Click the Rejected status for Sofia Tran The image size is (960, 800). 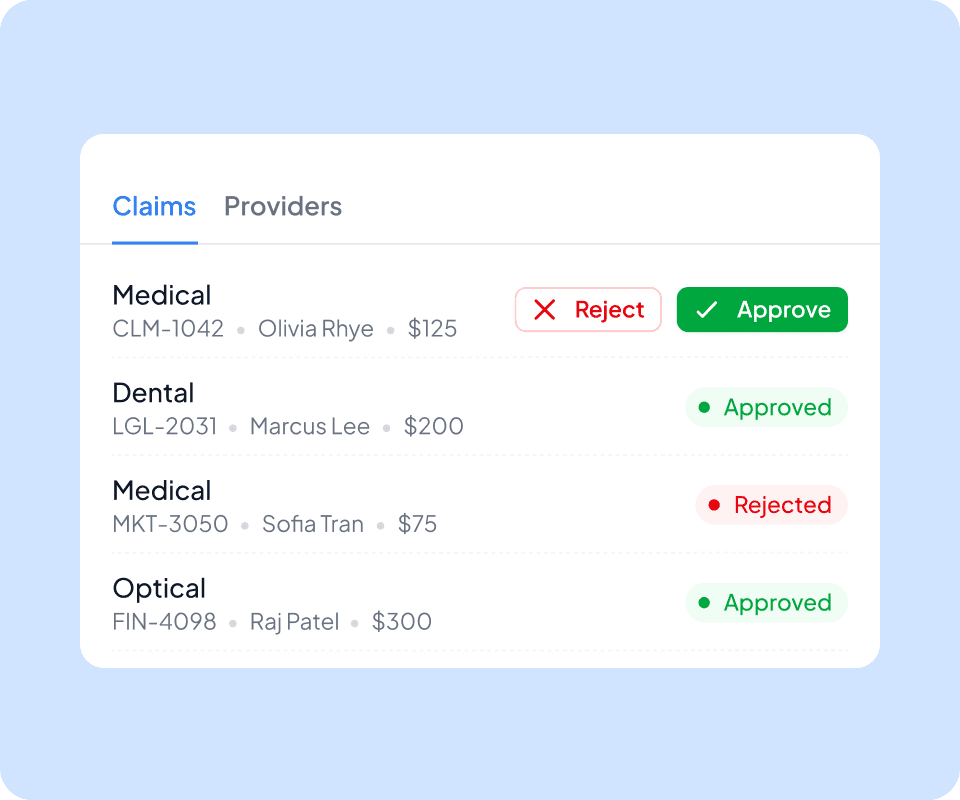pos(771,505)
